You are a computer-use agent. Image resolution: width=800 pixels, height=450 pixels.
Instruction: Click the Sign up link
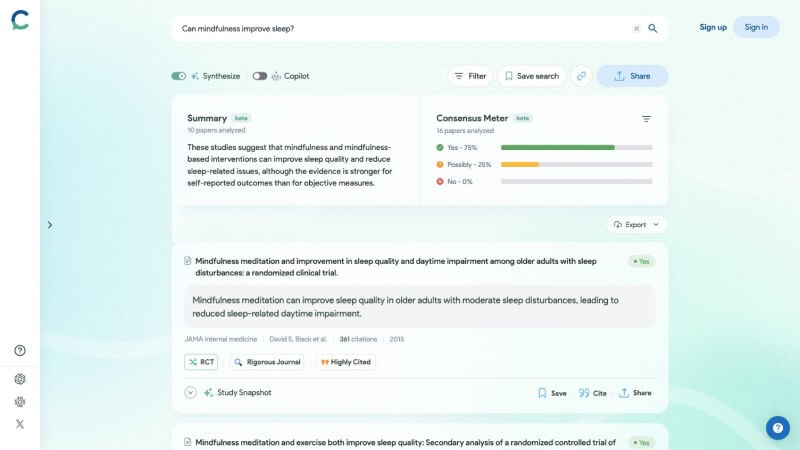(713, 27)
